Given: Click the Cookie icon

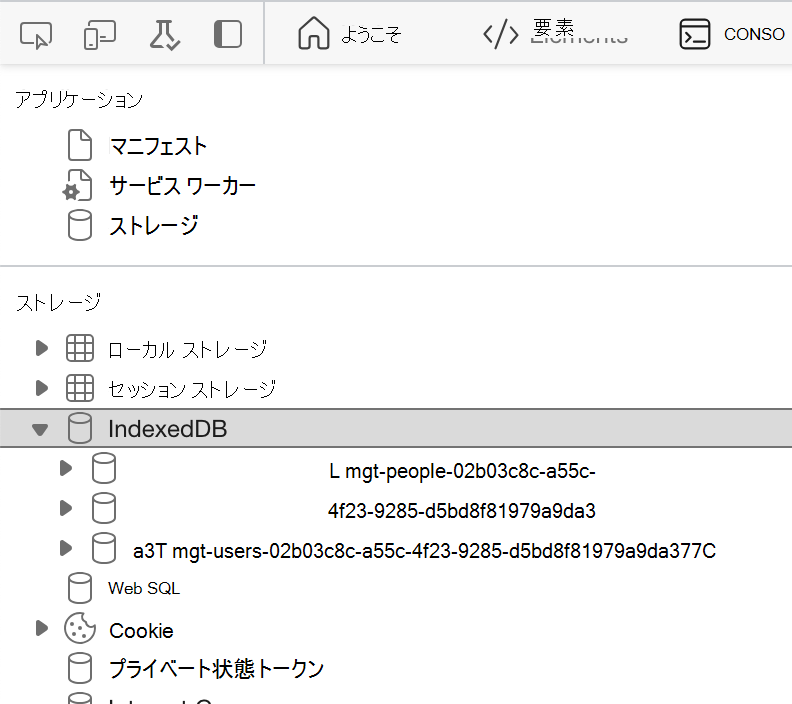Looking at the screenshot, I should pyautogui.click(x=80, y=628).
